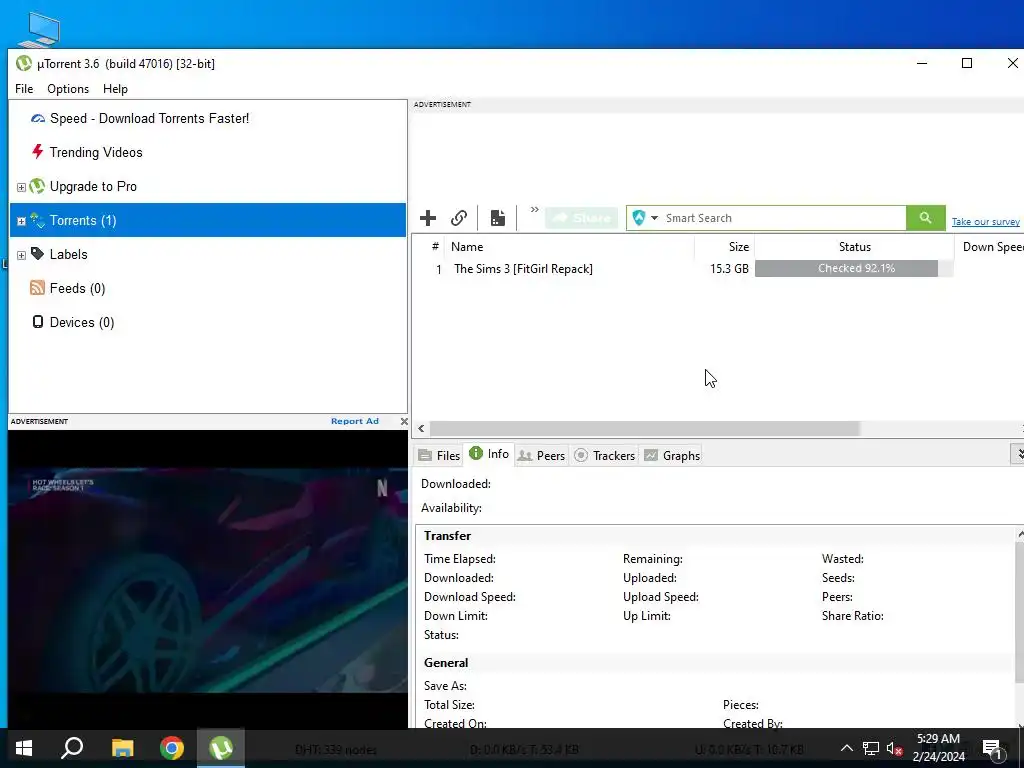Click the RSS Feeds icon
Image resolution: width=1024 pixels, height=768 pixels.
pyautogui.click(x=38, y=288)
